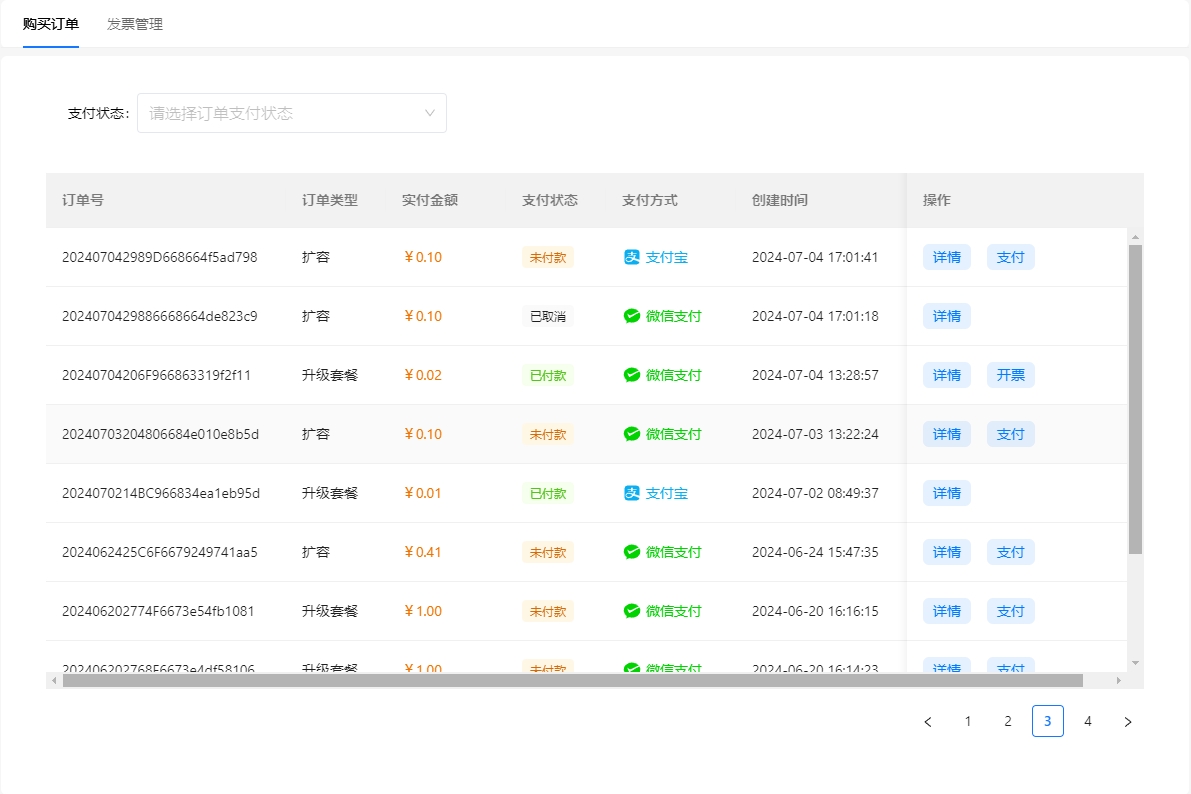This screenshot has height=794, width=1191.
Task: Click the previous page arrow icon
Action: tap(928, 720)
